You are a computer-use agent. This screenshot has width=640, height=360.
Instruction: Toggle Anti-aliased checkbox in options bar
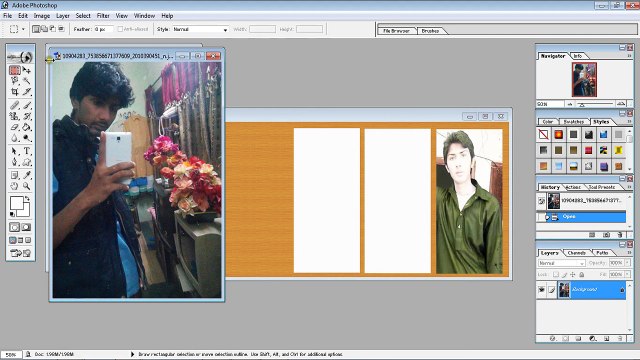(x=120, y=29)
